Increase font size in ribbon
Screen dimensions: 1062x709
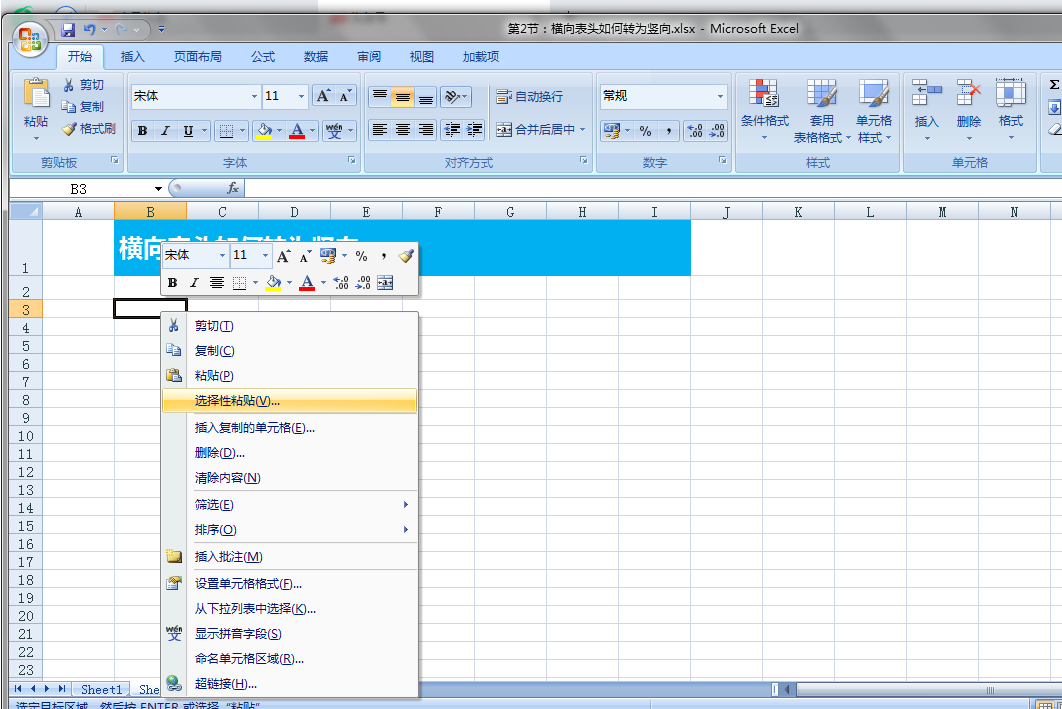point(324,96)
